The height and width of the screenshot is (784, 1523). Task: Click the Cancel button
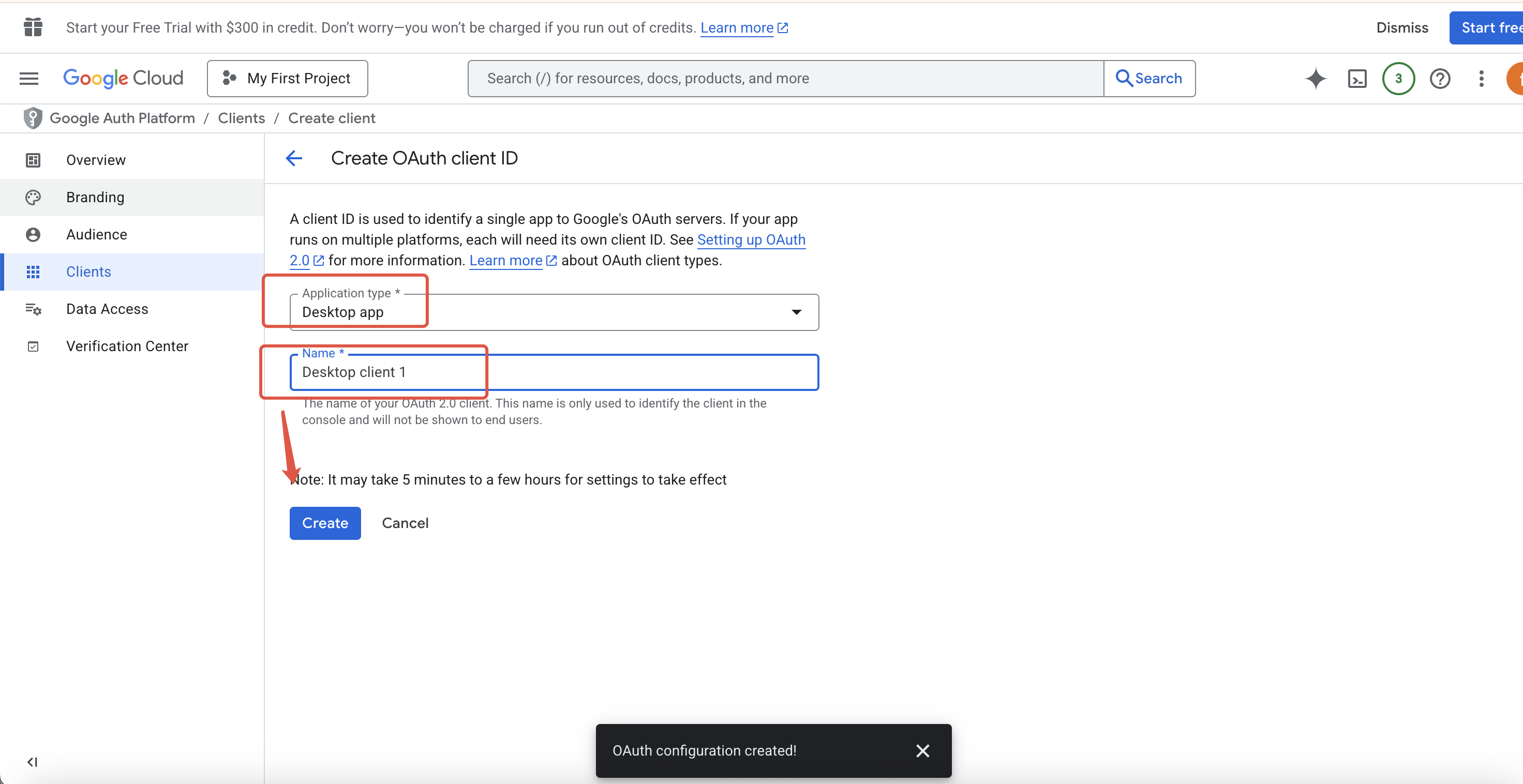point(405,523)
